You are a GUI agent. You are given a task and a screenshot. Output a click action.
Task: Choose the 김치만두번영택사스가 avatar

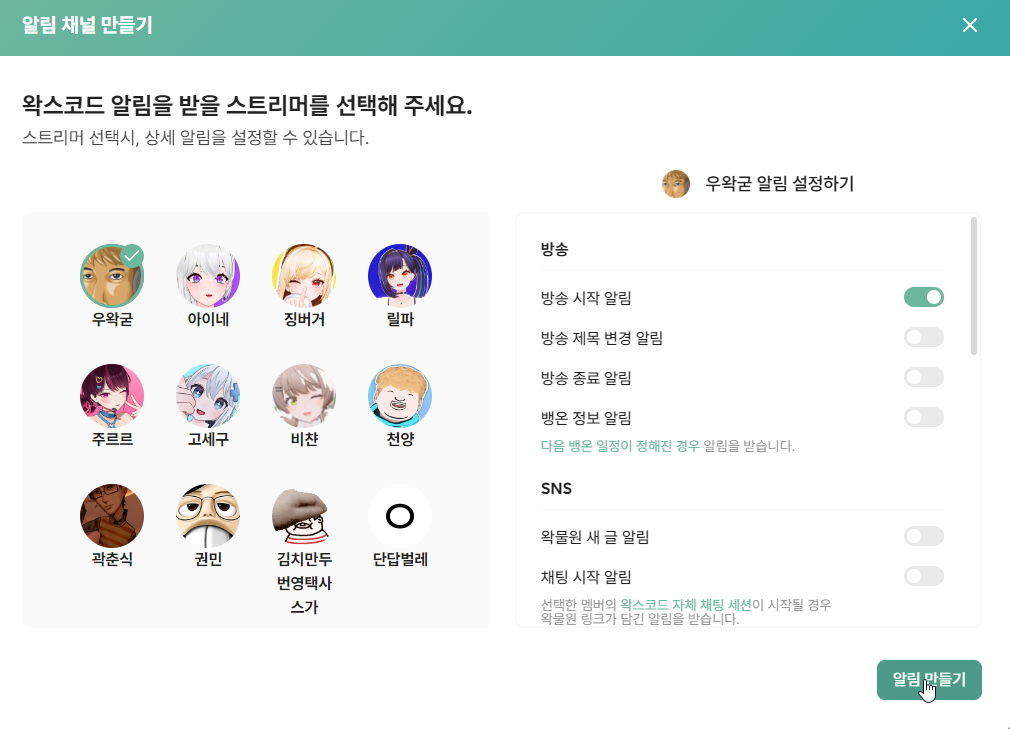point(304,516)
